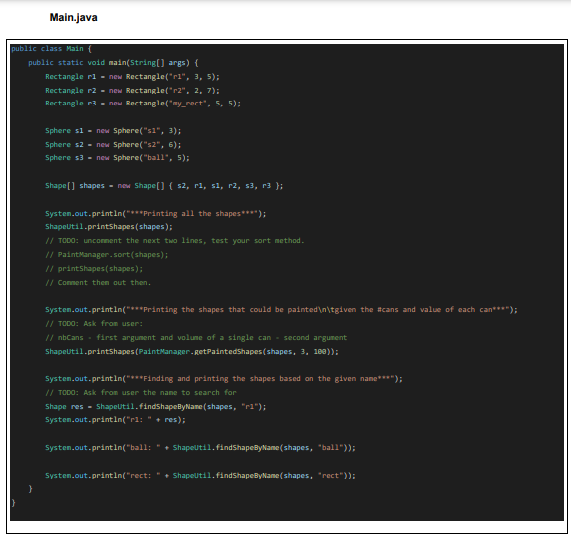
Task: Click the line 'public class Main {'
Action: coord(51,49)
